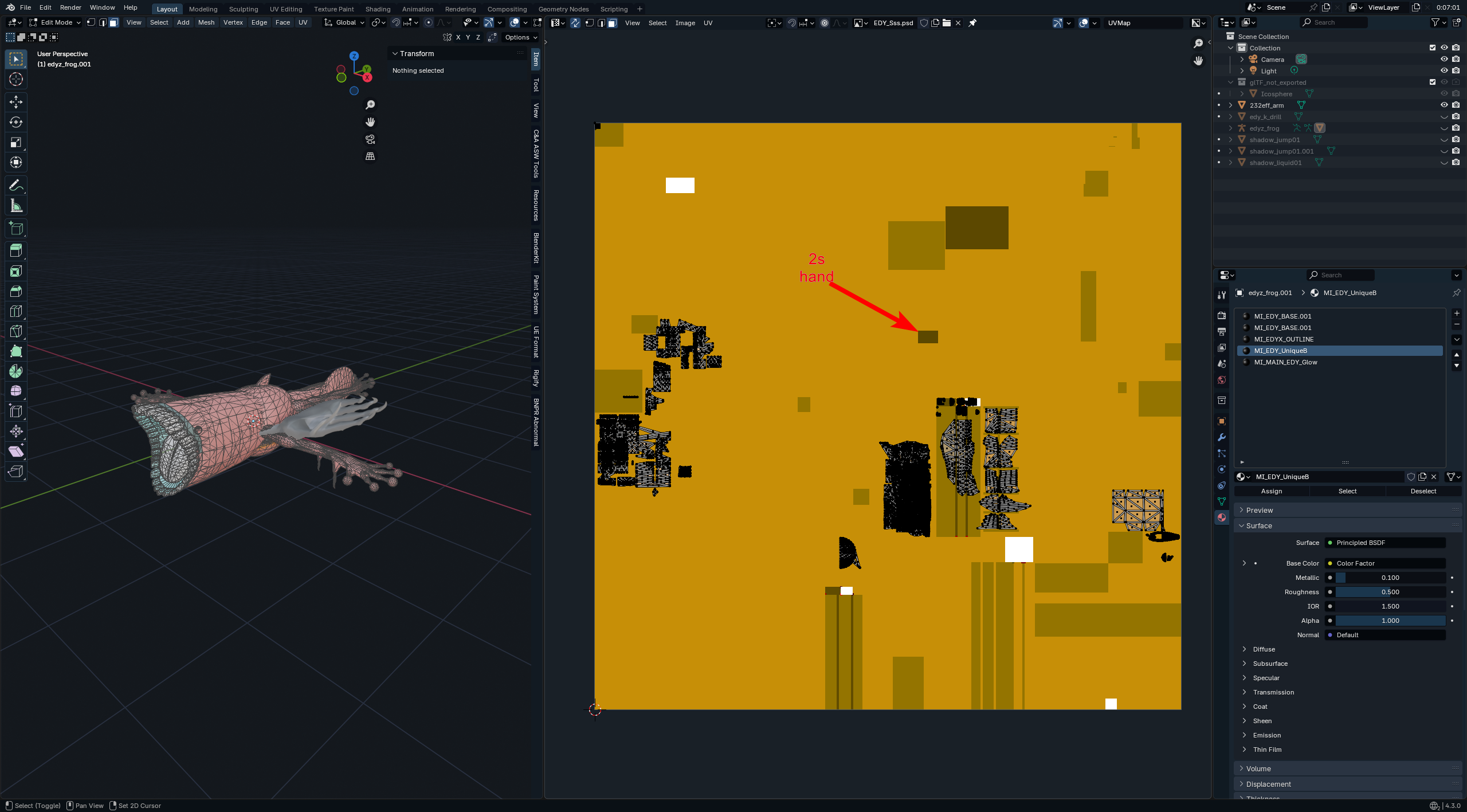Image resolution: width=1467 pixels, height=812 pixels.
Task: Click the viewport zoom magnifier icon
Action: tap(370, 105)
